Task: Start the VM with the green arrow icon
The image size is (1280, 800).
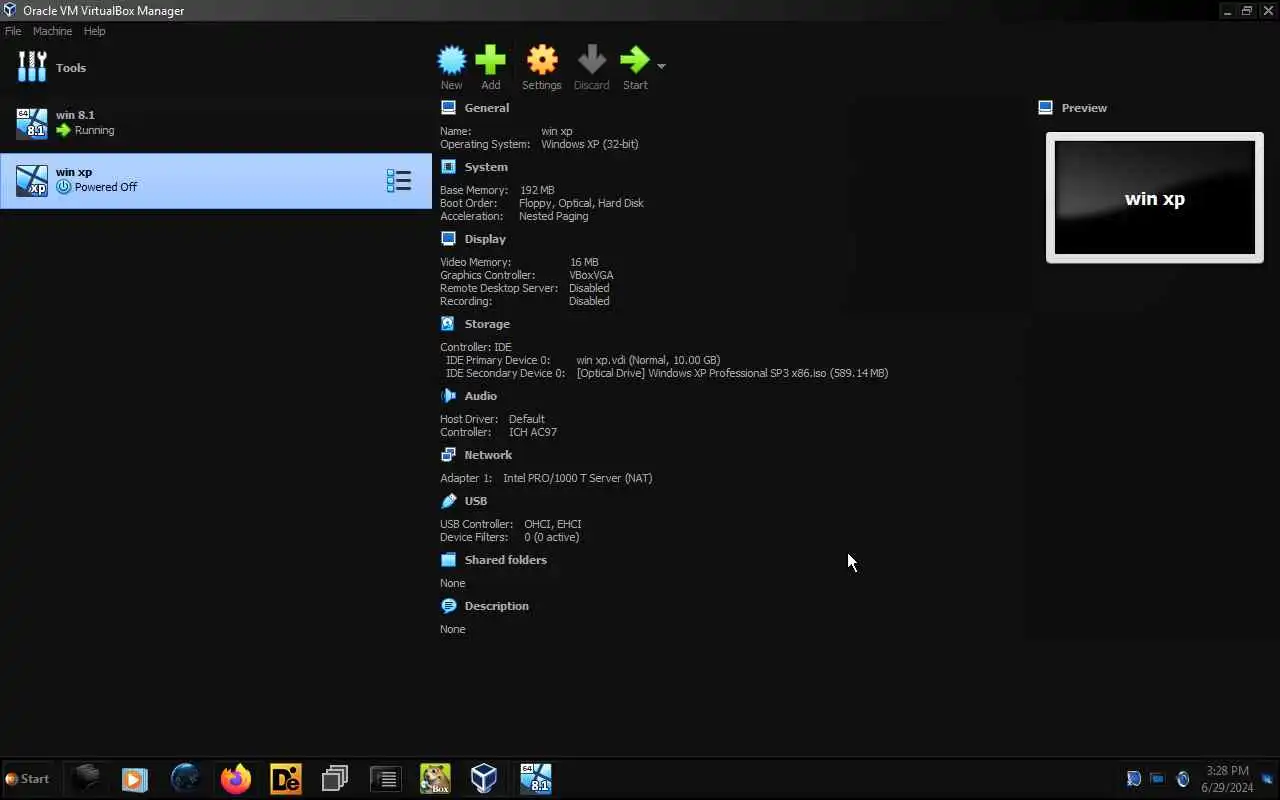Action: click(635, 61)
